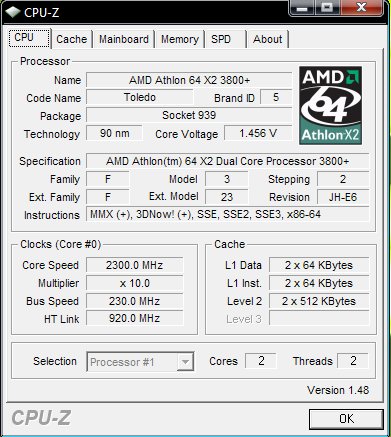Click the L1 Inst. value 2 x 64 KBytes
This screenshot has width=391, height=437.
coord(319,283)
